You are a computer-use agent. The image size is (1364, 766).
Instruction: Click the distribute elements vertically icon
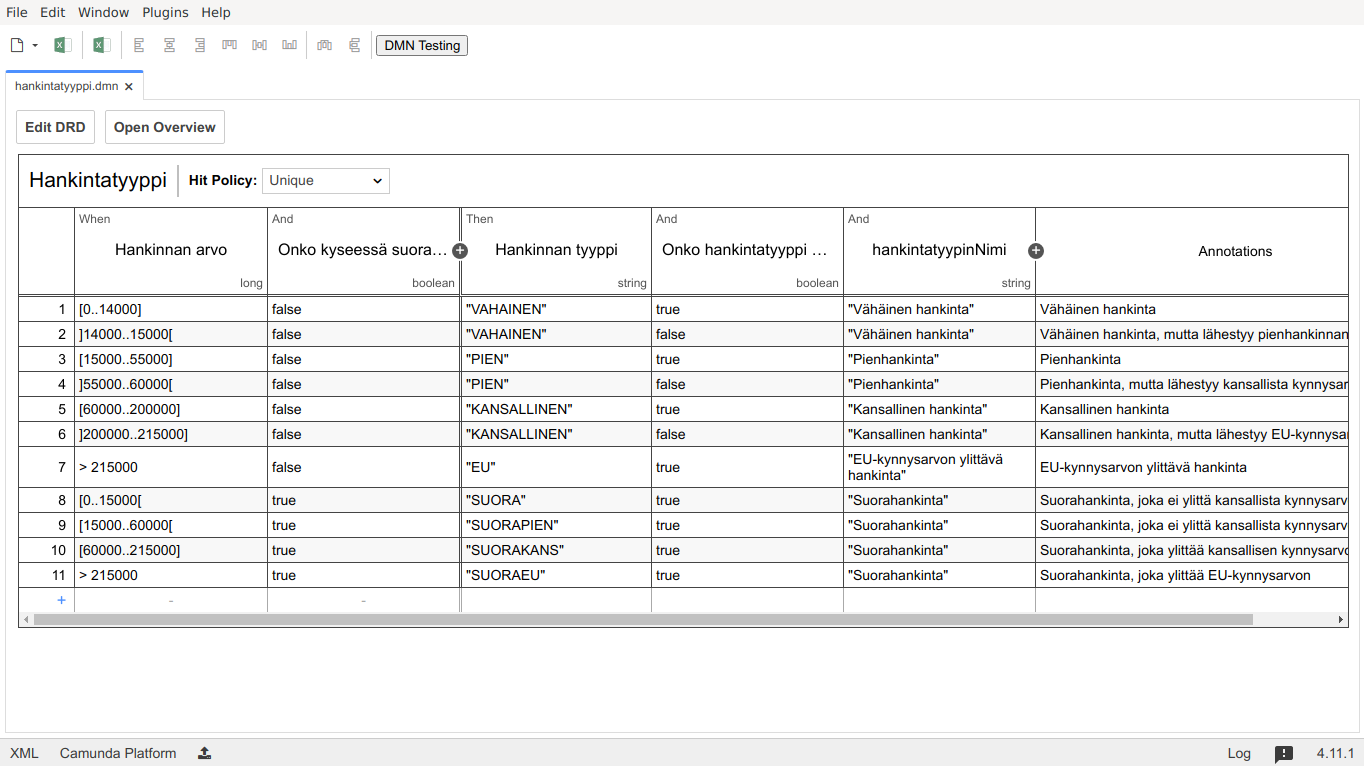pyautogui.click(x=354, y=45)
